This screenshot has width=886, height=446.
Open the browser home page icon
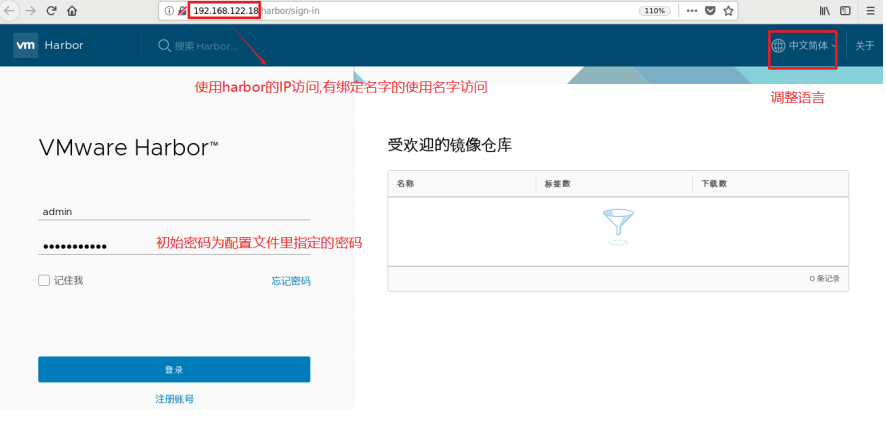pyautogui.click(x=72, y=11)
